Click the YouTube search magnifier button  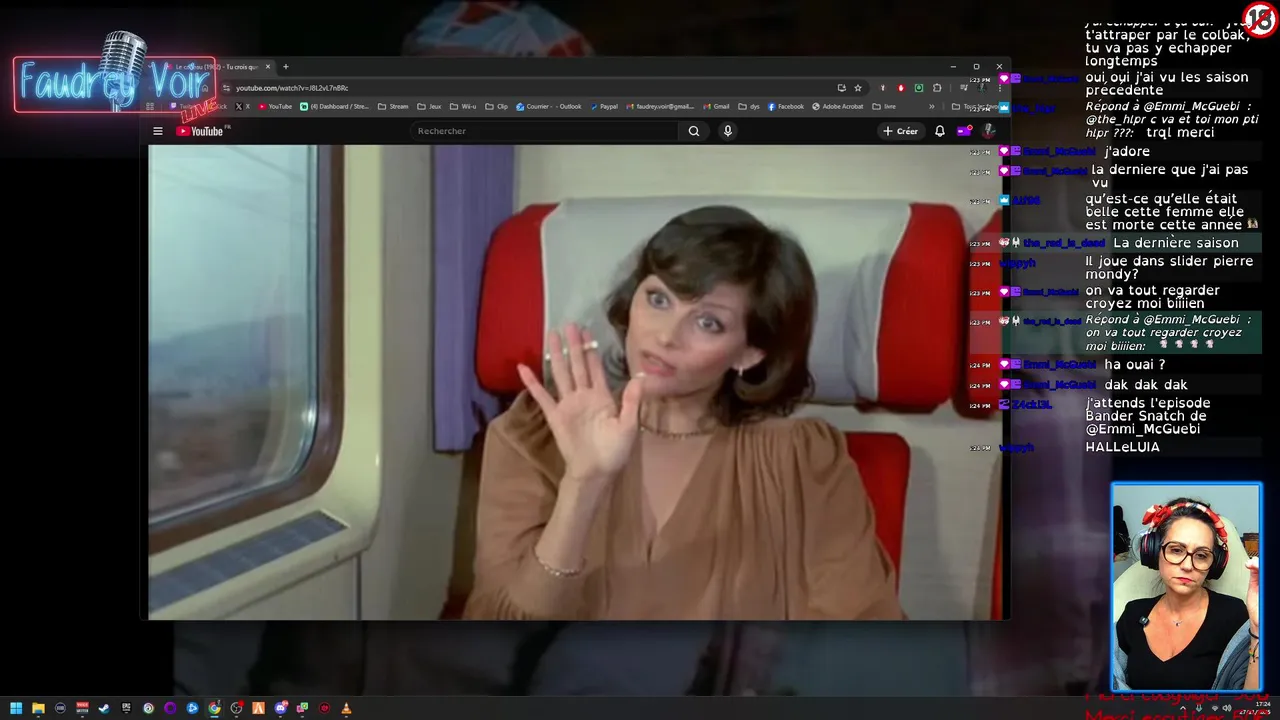(x=694, y=131)
